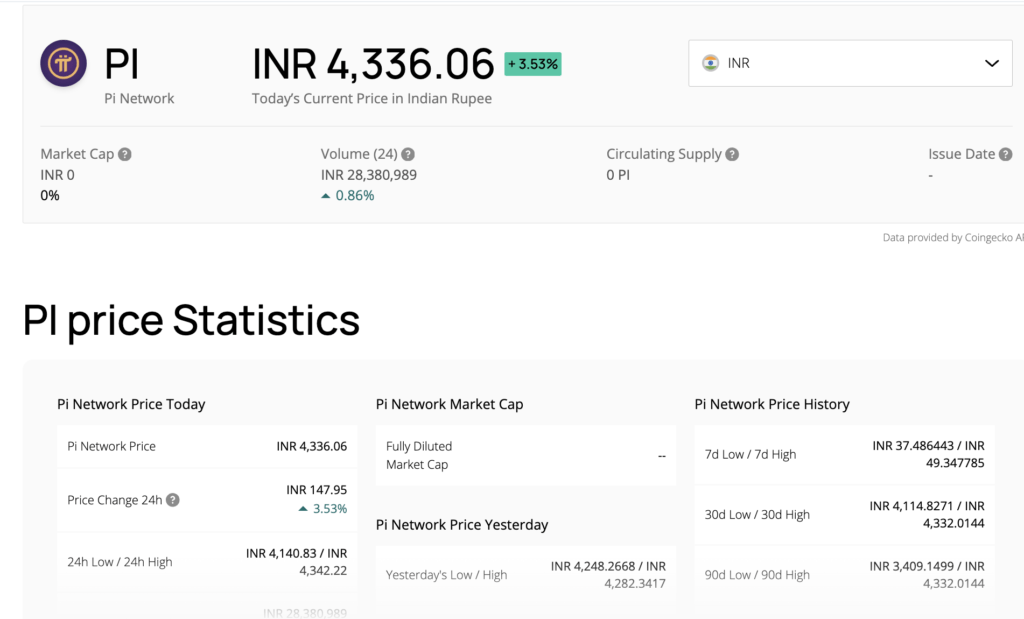1024x619 pixels.
Task: Click the Market Cap label
Action: 77,154
